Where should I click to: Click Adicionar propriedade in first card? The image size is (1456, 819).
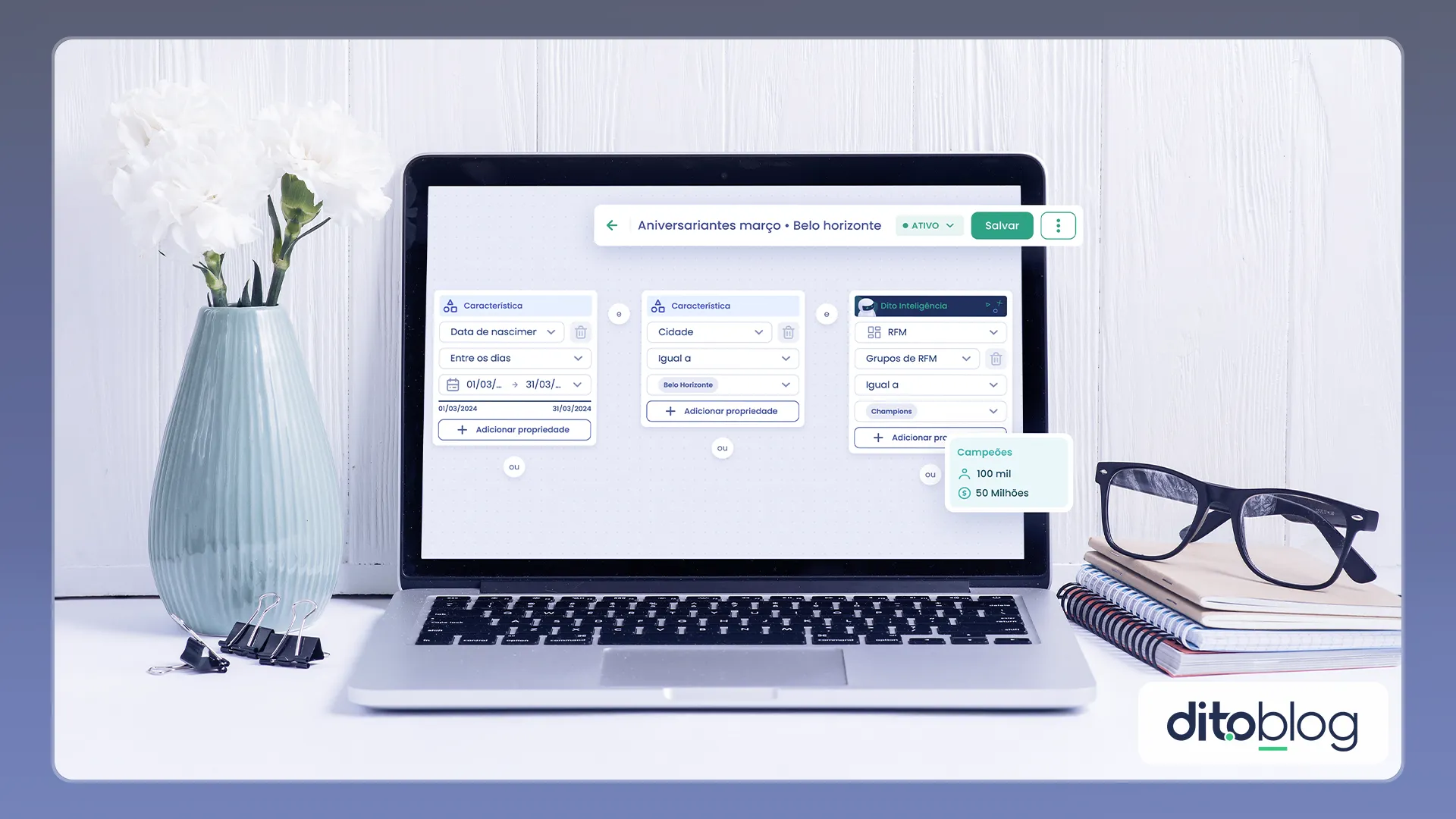pos(514,429)
